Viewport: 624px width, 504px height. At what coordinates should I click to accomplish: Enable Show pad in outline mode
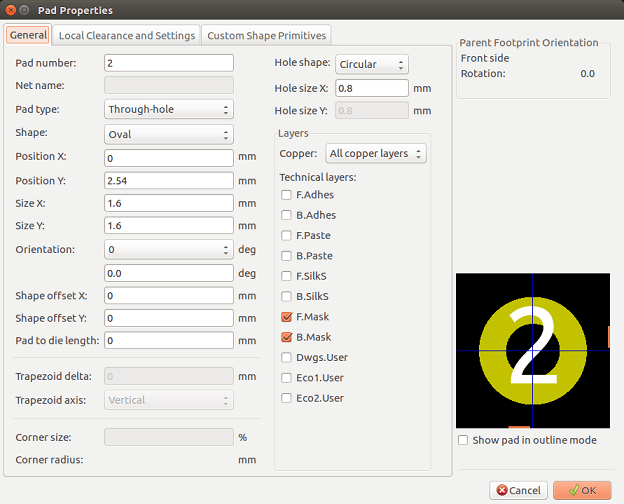462,440
